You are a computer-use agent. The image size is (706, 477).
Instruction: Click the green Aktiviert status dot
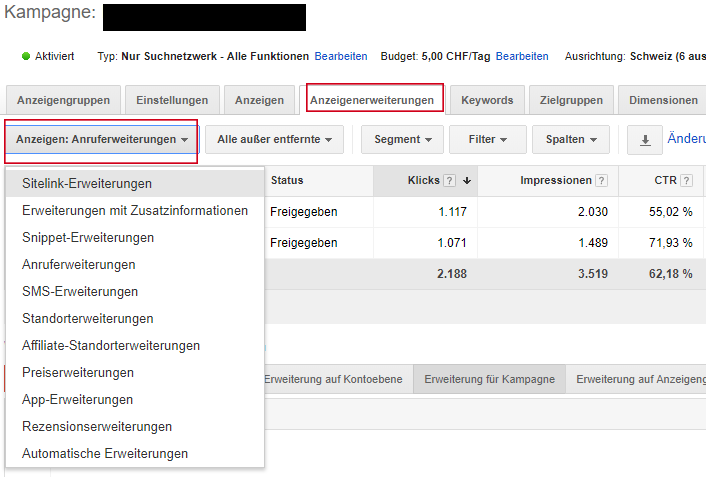coord(26,56)
